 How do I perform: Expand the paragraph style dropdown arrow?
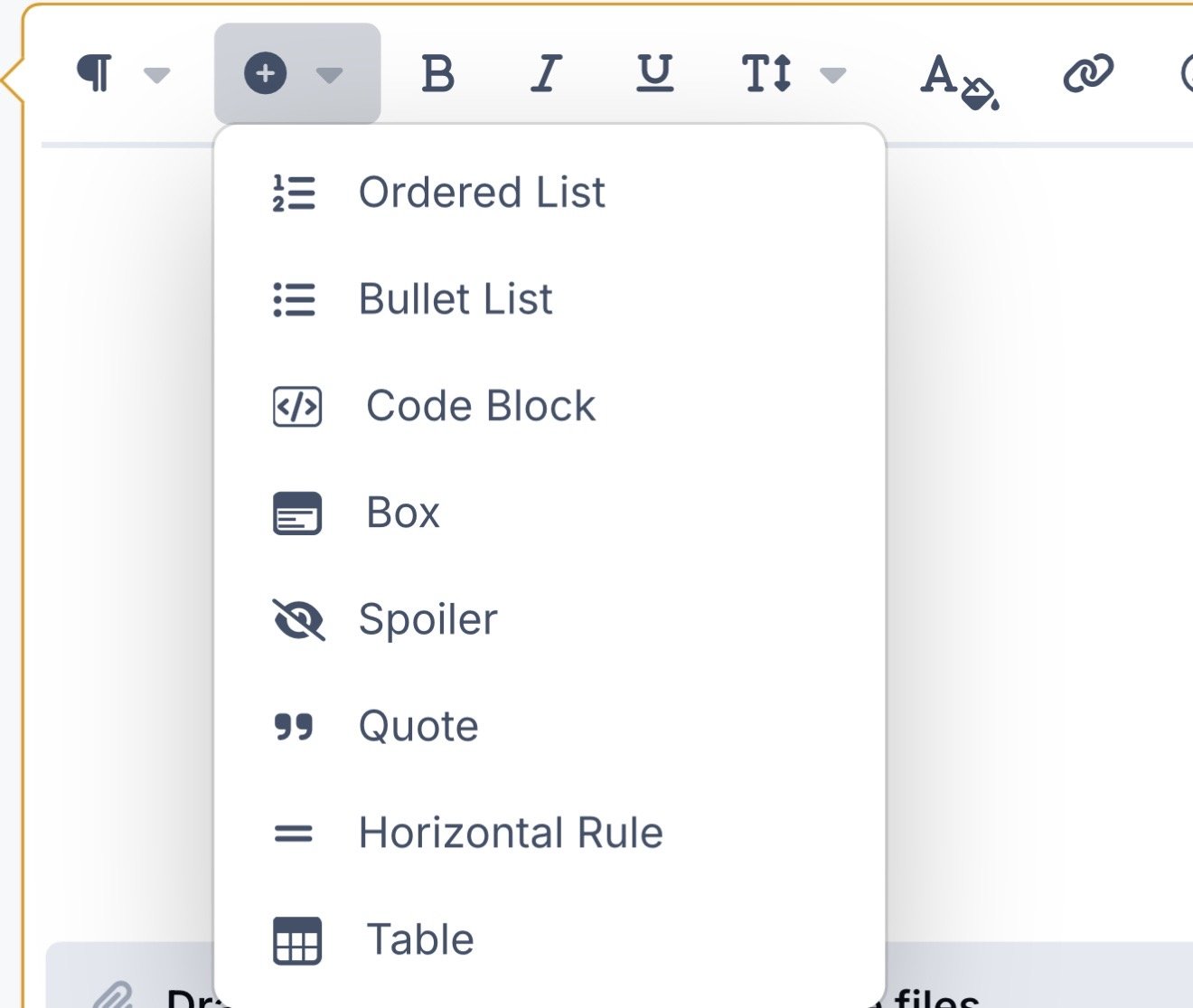coord(157,74)
